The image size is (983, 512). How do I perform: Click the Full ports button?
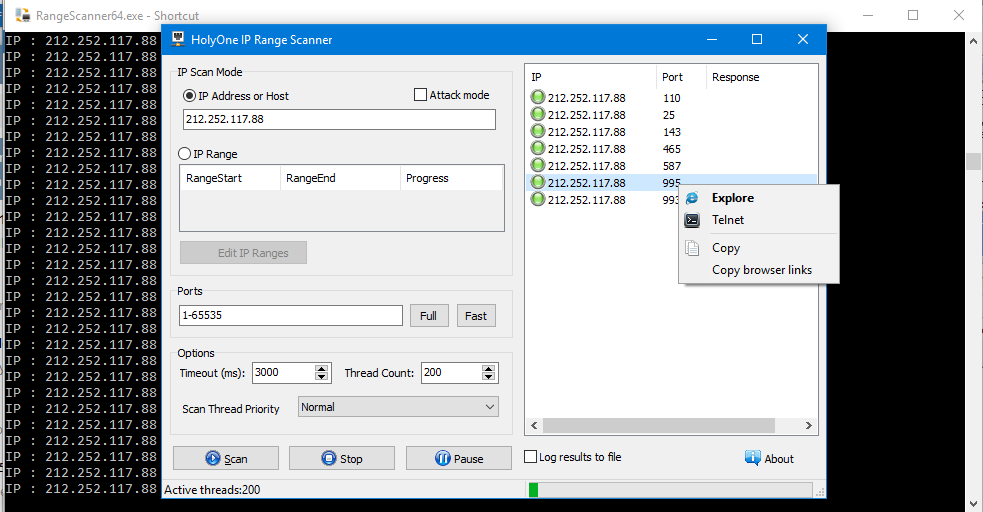428,316
